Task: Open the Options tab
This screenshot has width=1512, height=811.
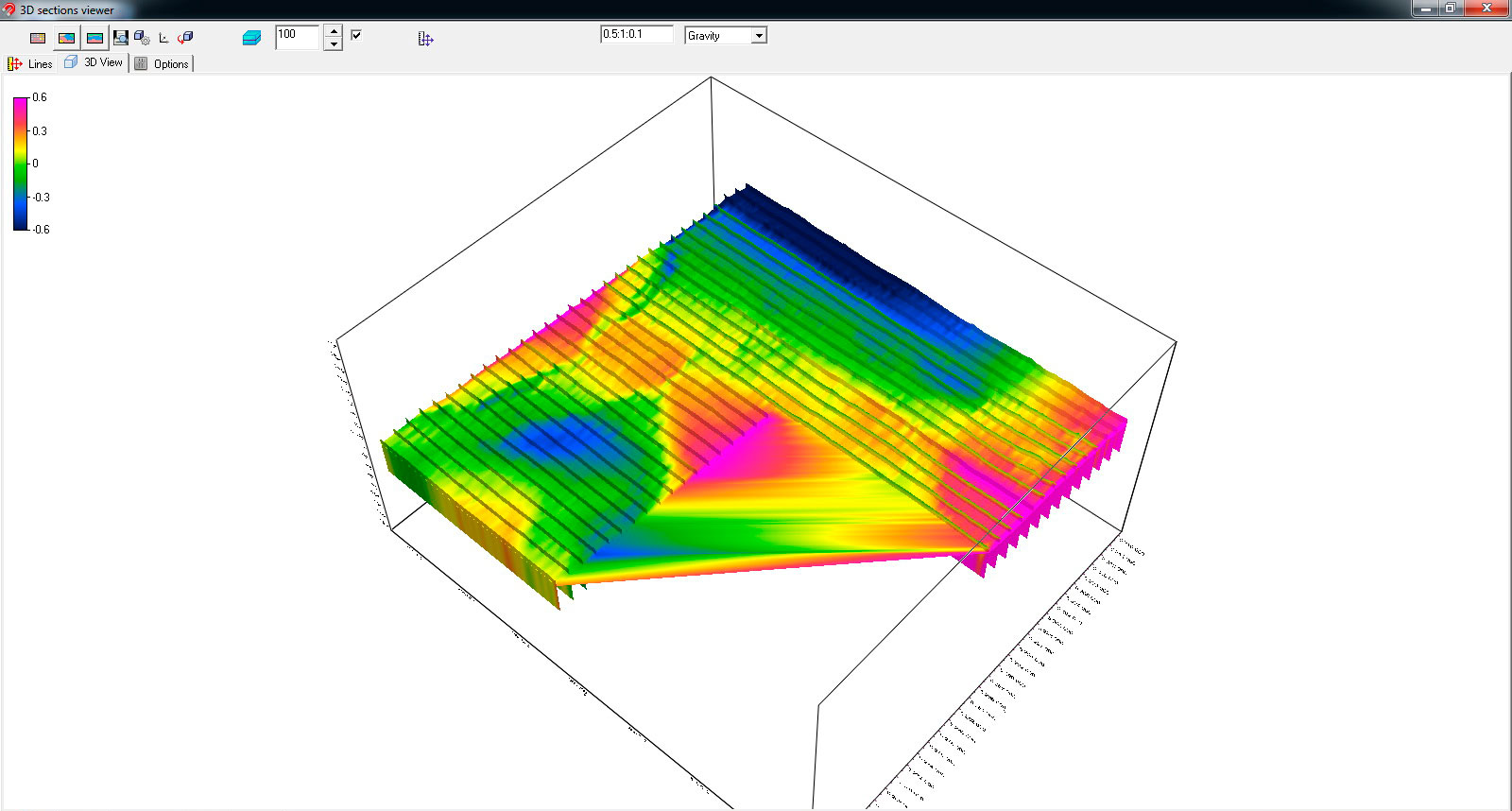Action: point(162,63)
